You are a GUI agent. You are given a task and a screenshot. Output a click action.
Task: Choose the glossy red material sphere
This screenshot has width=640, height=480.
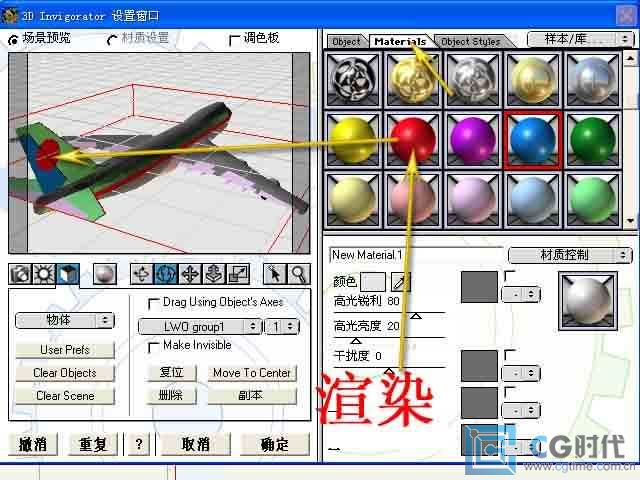(x=413, y=140)
